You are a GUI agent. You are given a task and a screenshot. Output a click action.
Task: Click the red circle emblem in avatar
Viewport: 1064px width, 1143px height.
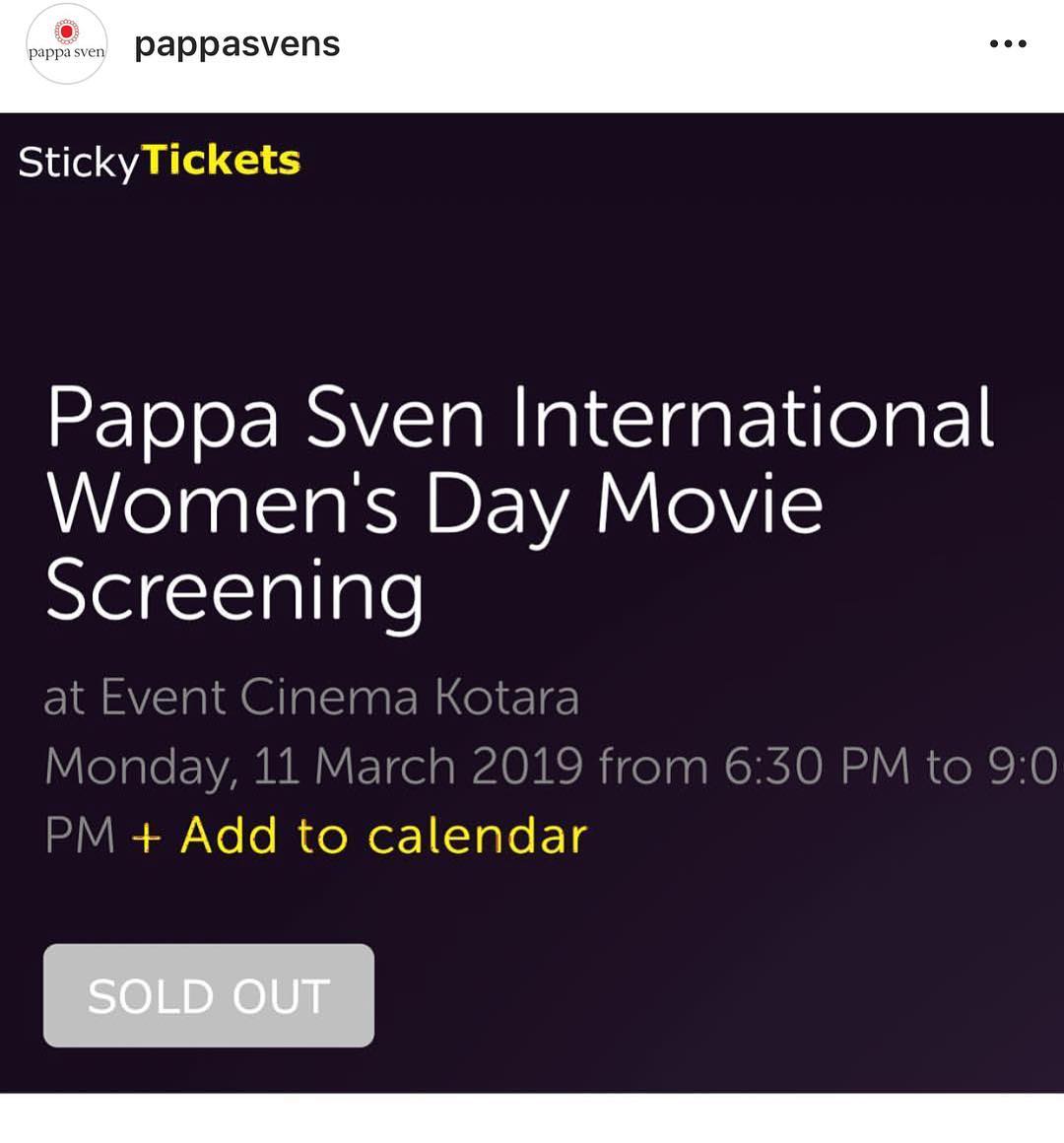pos(66,33)
